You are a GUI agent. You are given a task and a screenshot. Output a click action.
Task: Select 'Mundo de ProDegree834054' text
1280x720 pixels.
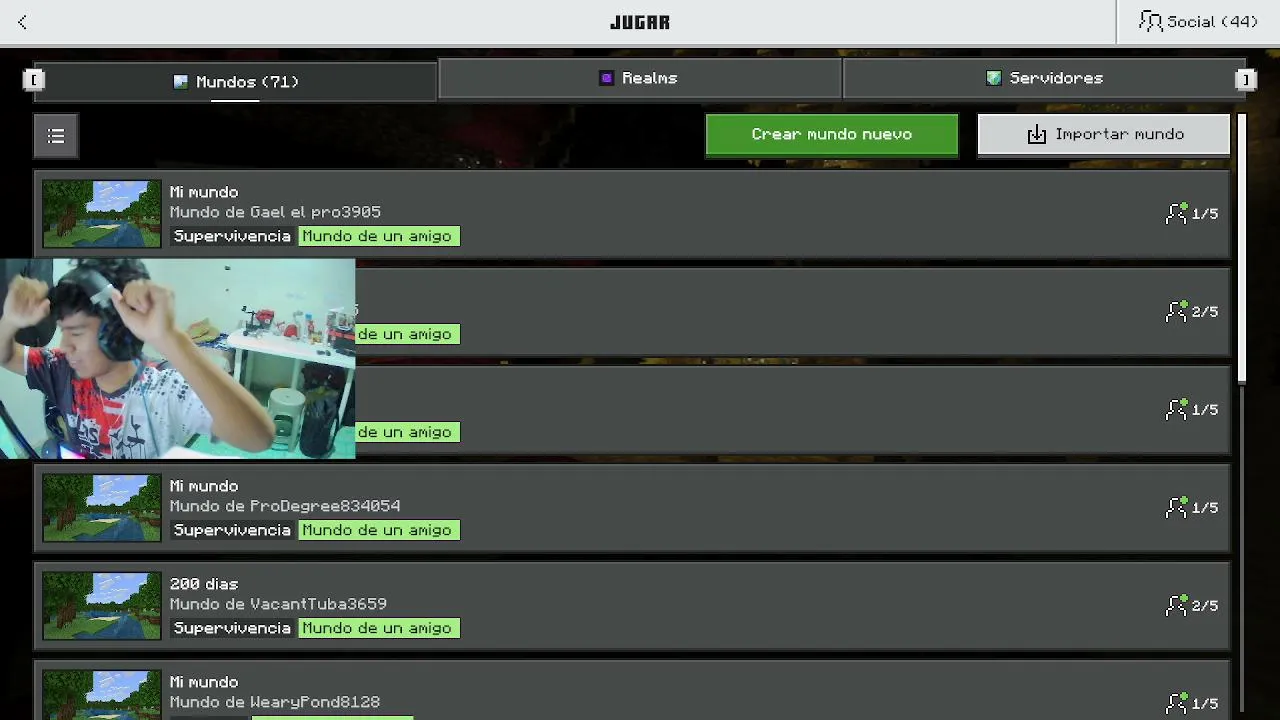tap(285, 506)
